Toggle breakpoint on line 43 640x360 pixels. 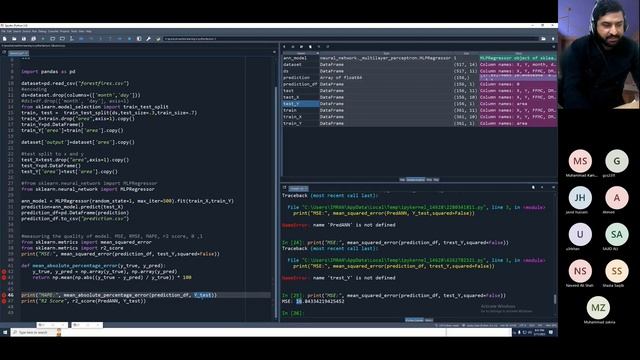tap(4, 278)
